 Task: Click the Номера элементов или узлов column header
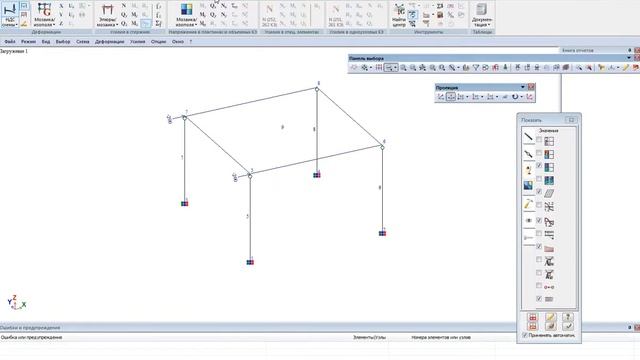coord(441,338)
